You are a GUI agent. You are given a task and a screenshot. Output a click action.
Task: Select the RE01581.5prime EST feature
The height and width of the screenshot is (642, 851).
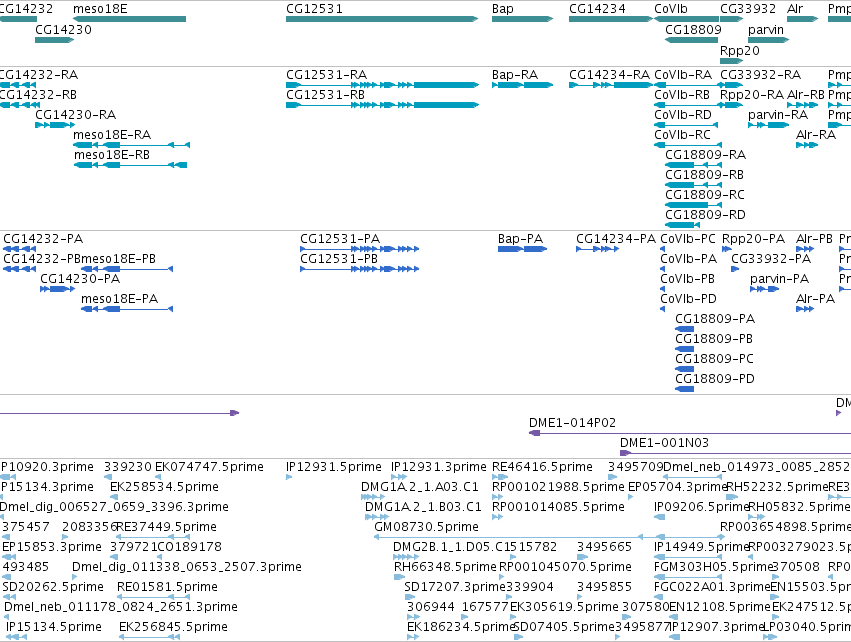click(x=154, y=597)
